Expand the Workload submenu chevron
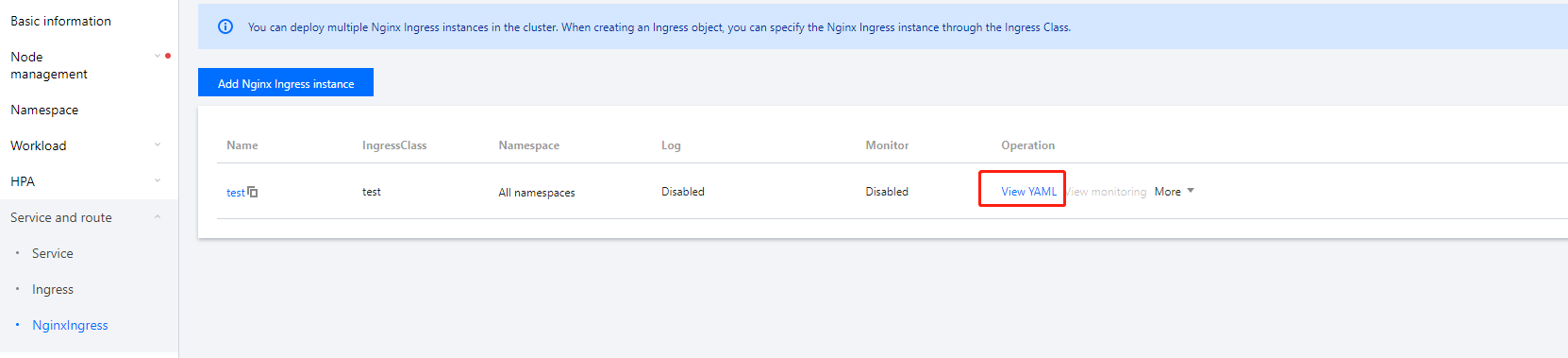1568x358 pixels. click(x=158, y=145)
